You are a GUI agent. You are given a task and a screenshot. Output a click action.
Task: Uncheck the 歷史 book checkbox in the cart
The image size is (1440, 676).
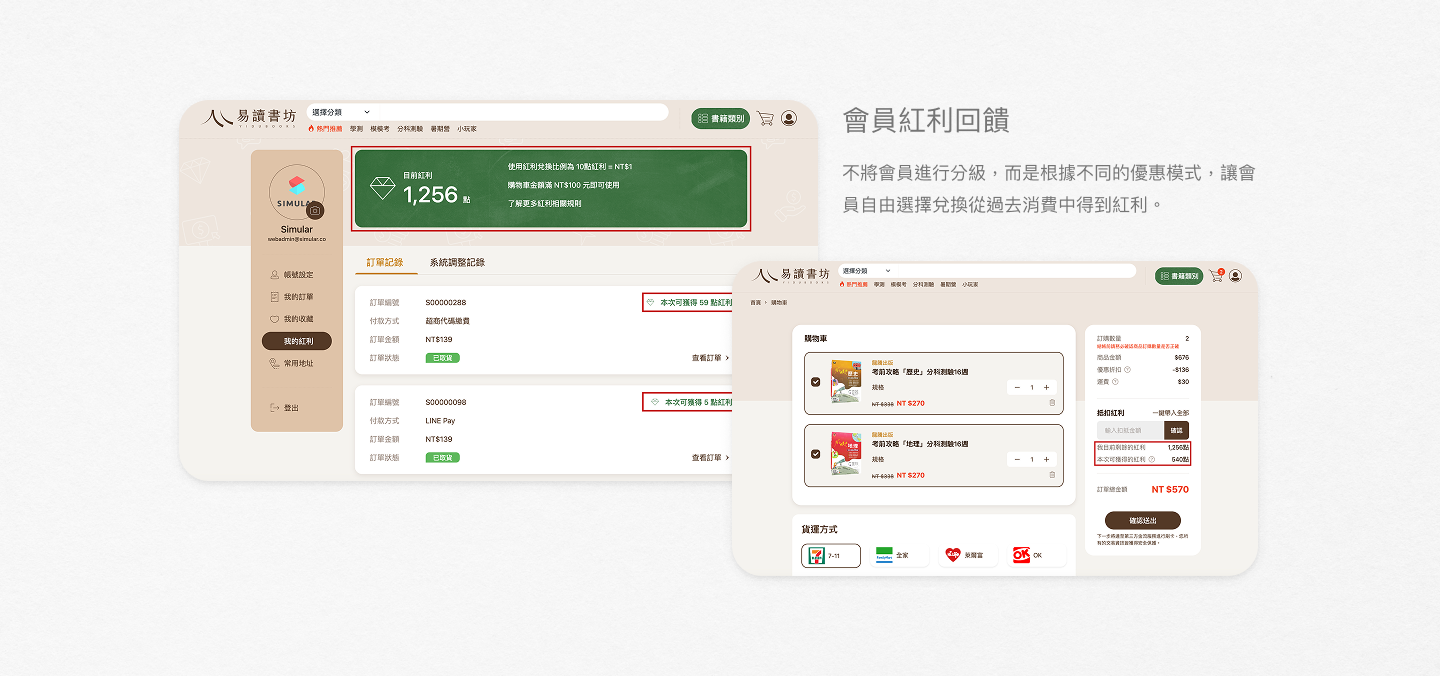(x=816, y=382)
